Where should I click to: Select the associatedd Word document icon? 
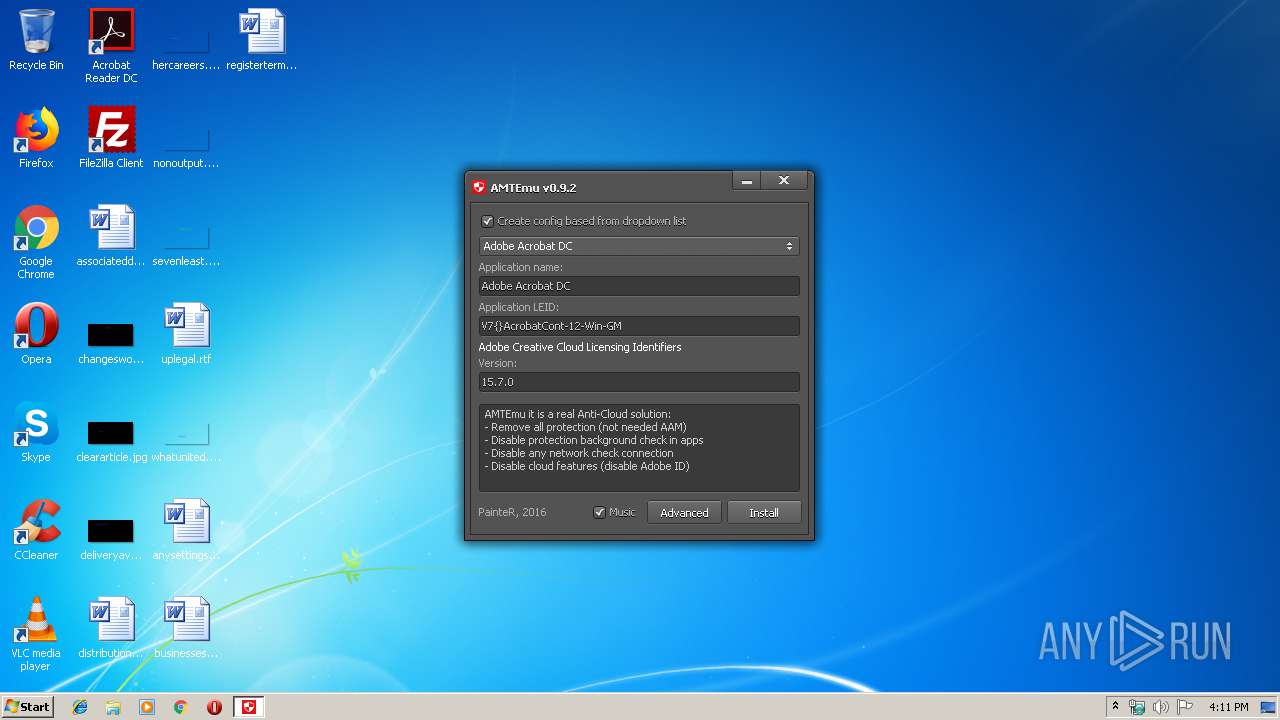coord(111,236)
